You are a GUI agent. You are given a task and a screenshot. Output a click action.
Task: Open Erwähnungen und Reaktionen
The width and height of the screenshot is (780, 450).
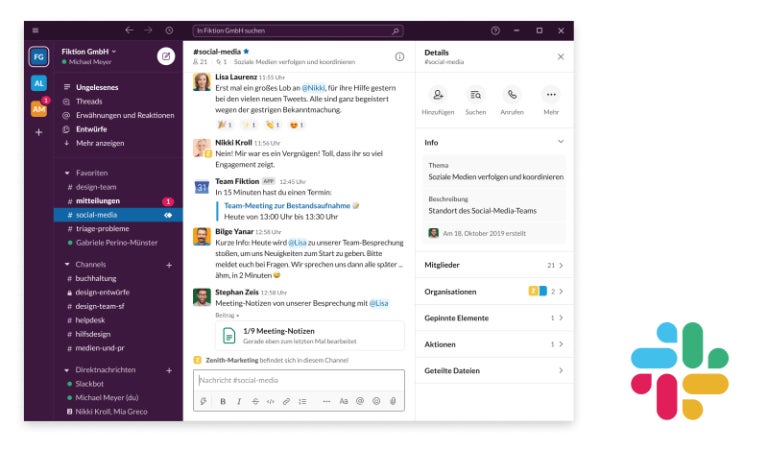pos(125,115)
